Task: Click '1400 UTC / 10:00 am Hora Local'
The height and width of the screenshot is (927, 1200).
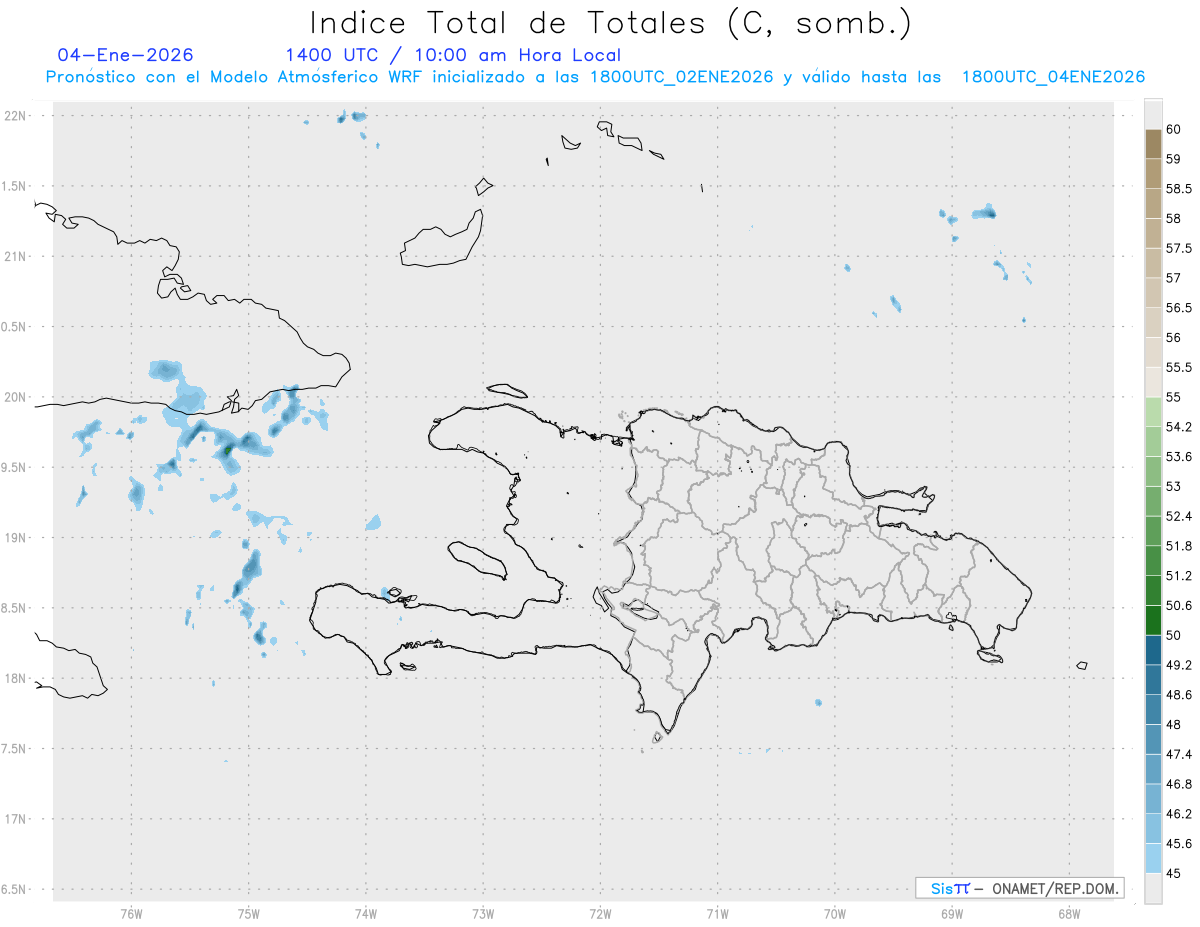Action: 453,55
